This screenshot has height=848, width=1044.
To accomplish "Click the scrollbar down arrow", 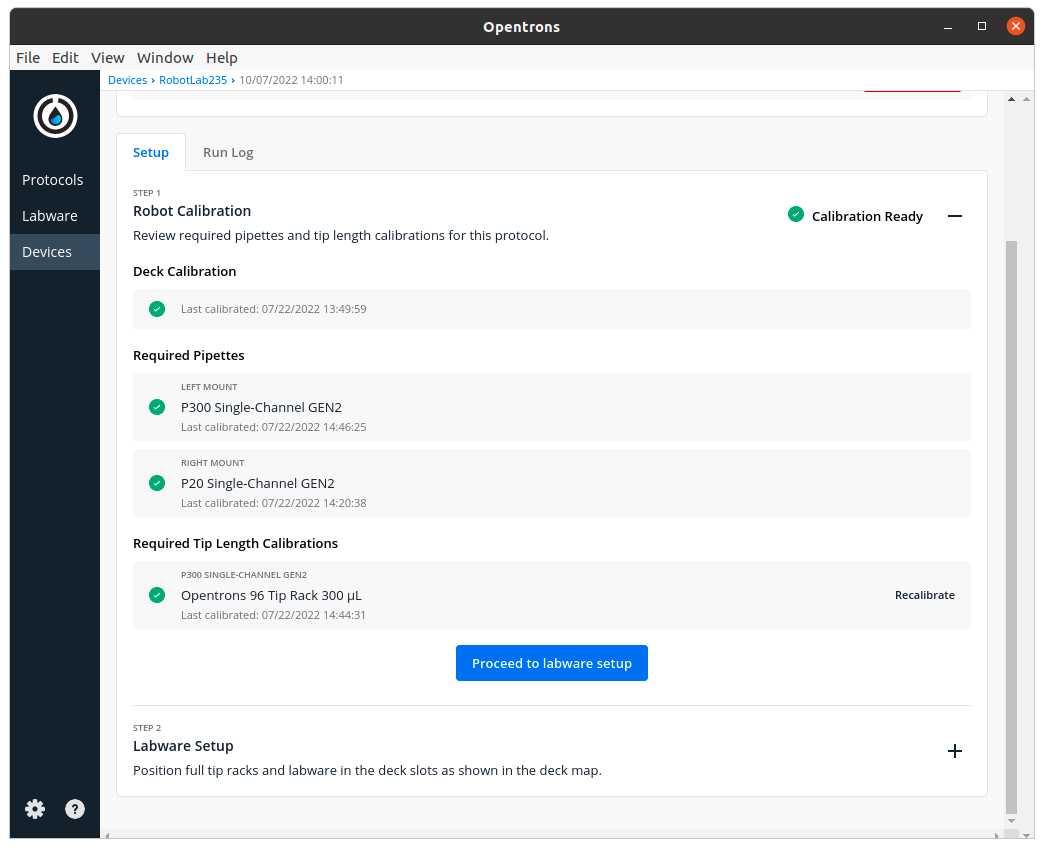I will point(1011,821).
